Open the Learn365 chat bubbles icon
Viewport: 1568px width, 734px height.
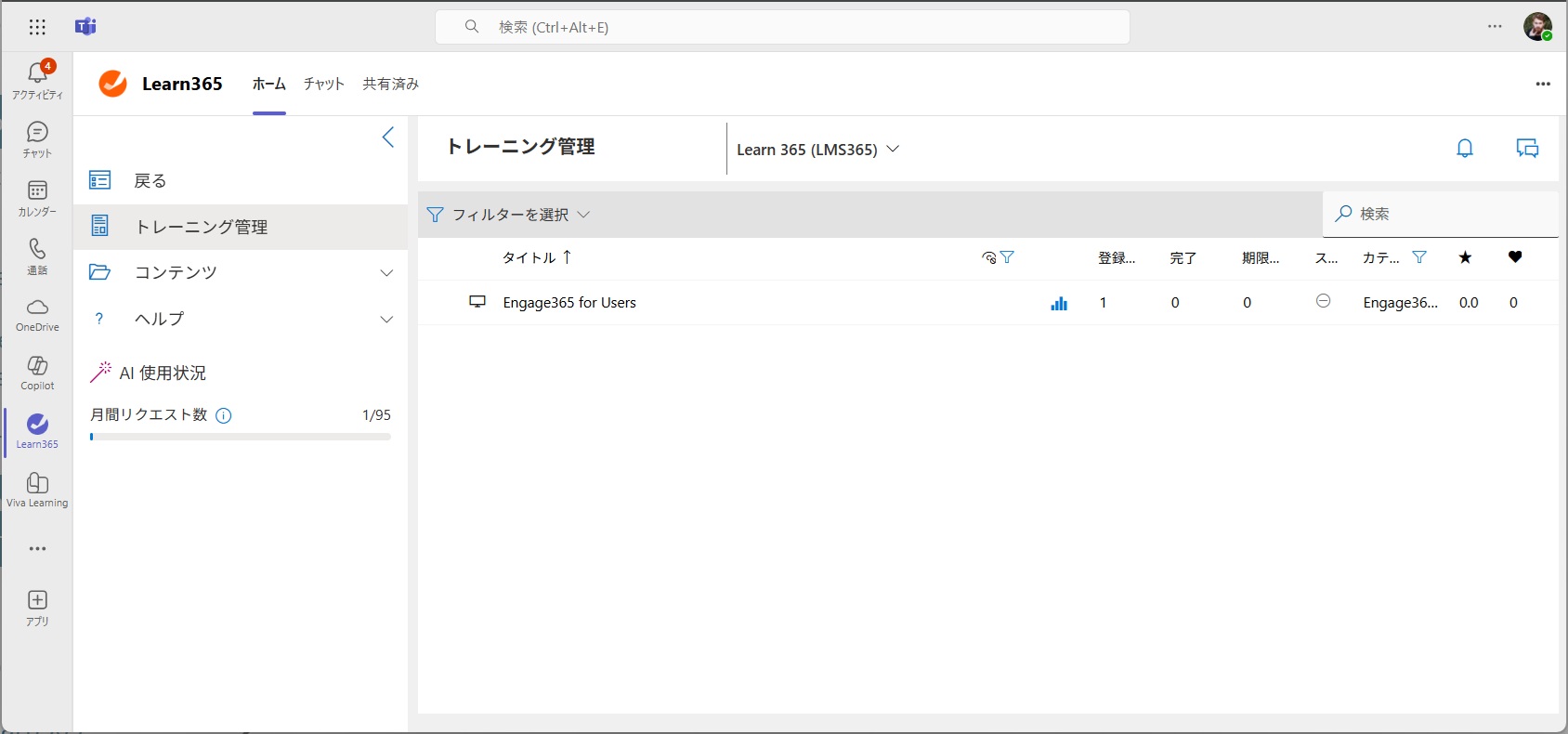[1527, 149]
